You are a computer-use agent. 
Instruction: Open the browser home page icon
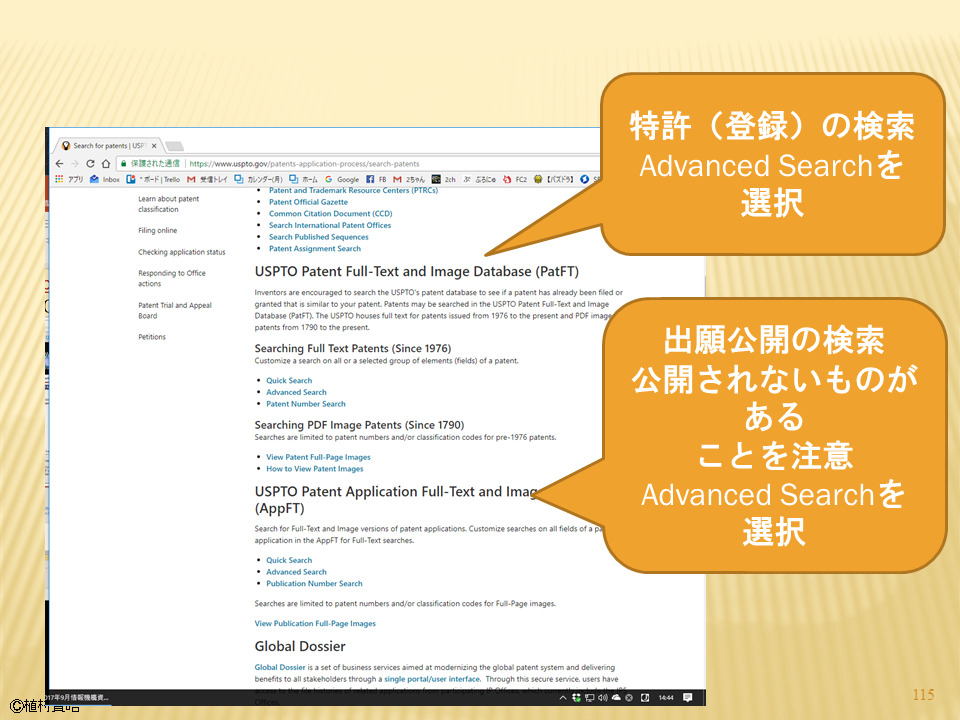pos(105,163)
